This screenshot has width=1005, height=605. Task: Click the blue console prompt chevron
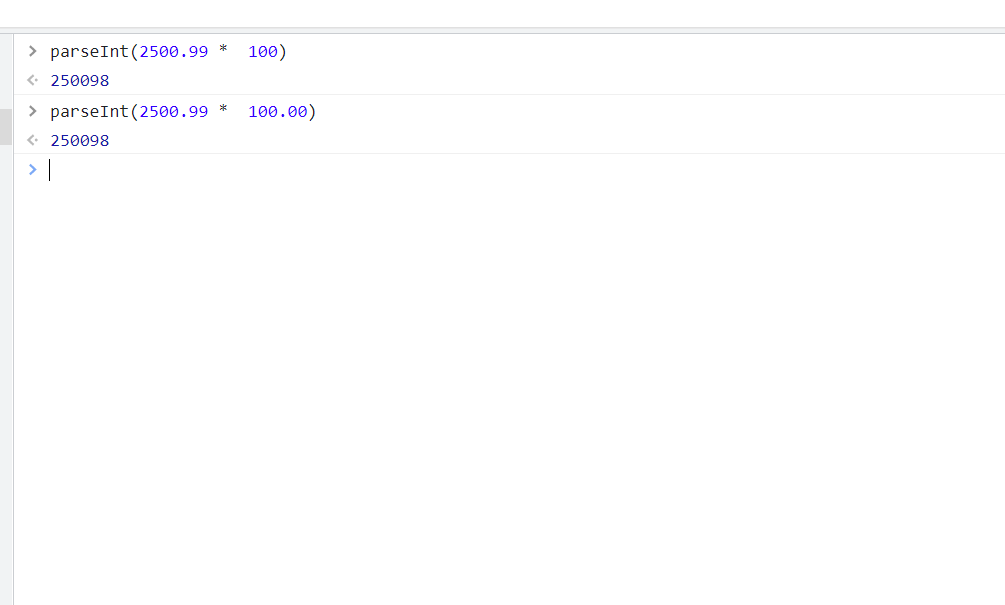click(33, 169)
